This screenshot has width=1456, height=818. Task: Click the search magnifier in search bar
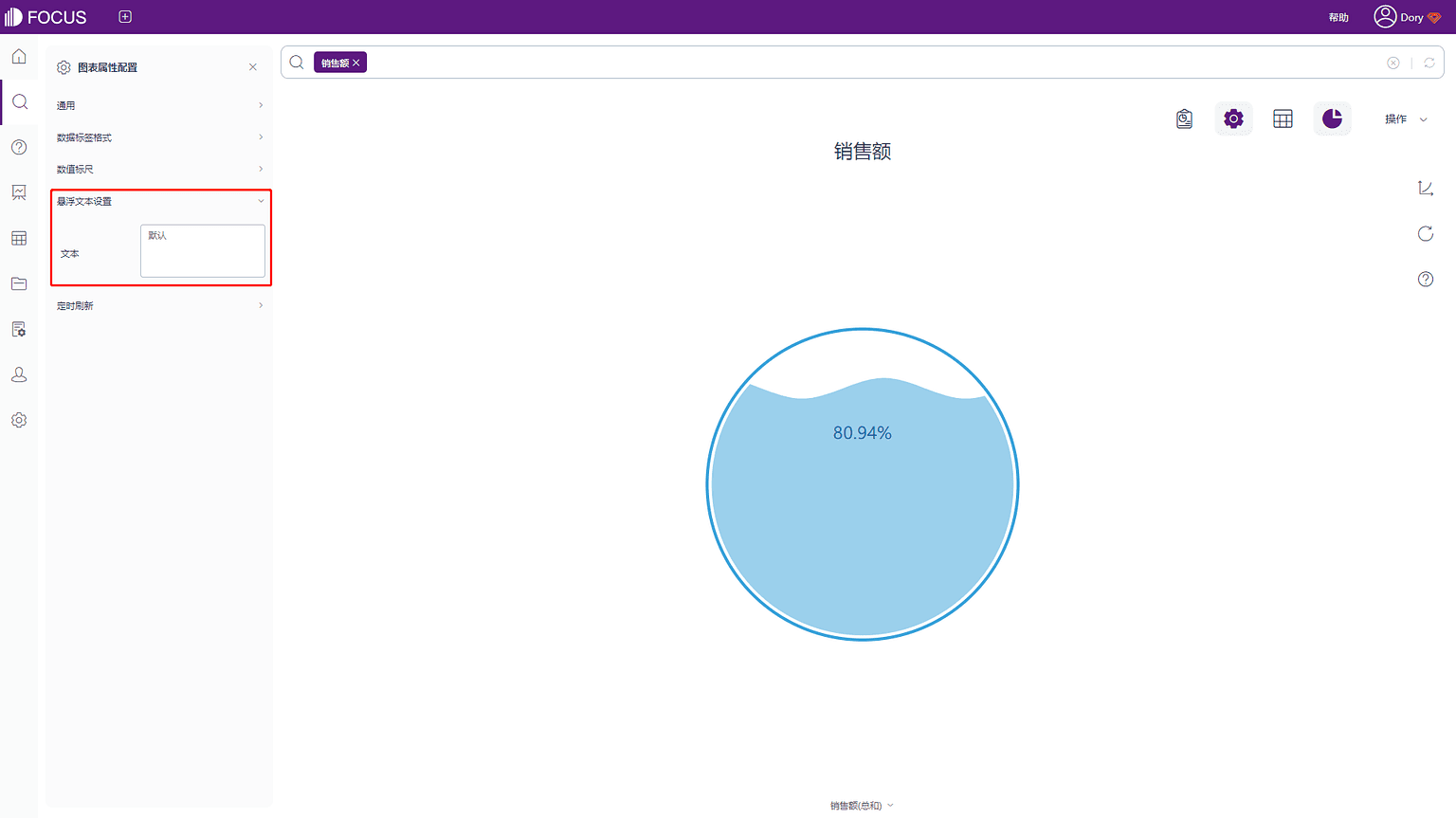pos(297,63)
